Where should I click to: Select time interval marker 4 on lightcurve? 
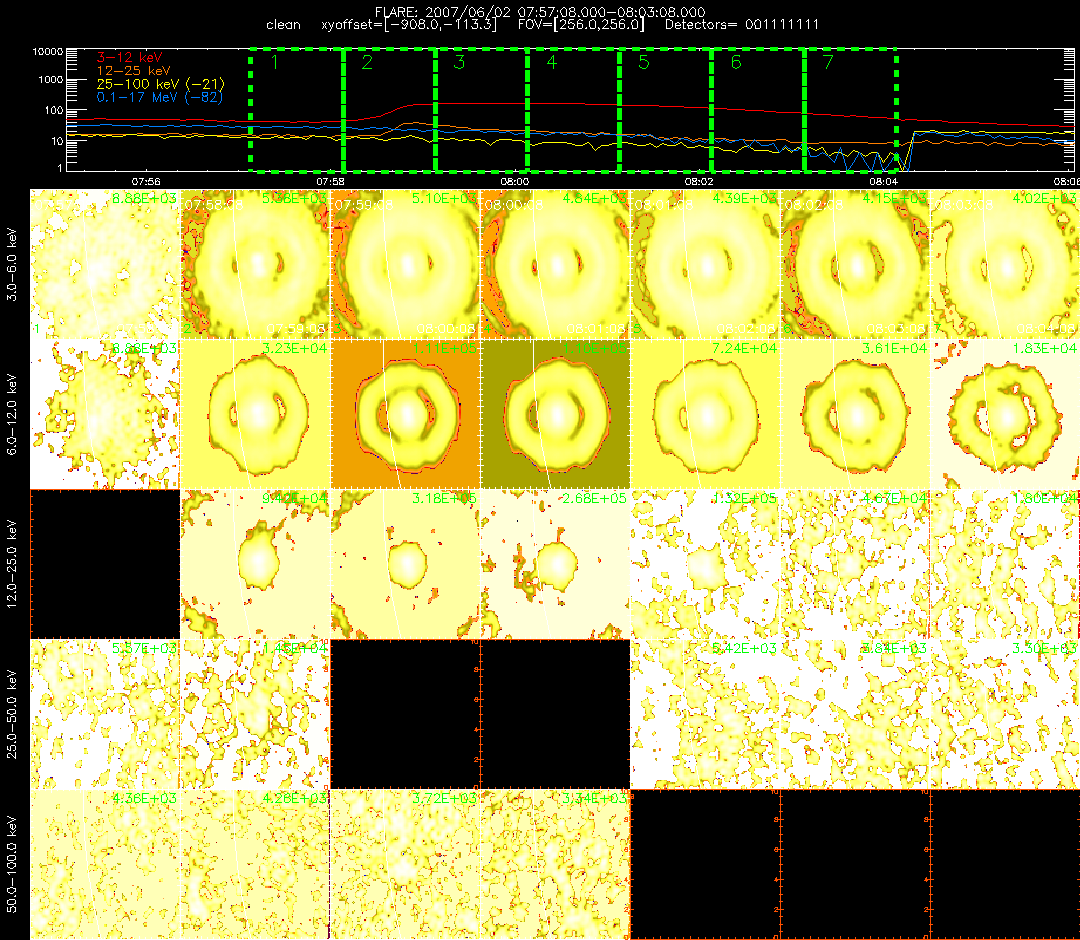[552, 62]
